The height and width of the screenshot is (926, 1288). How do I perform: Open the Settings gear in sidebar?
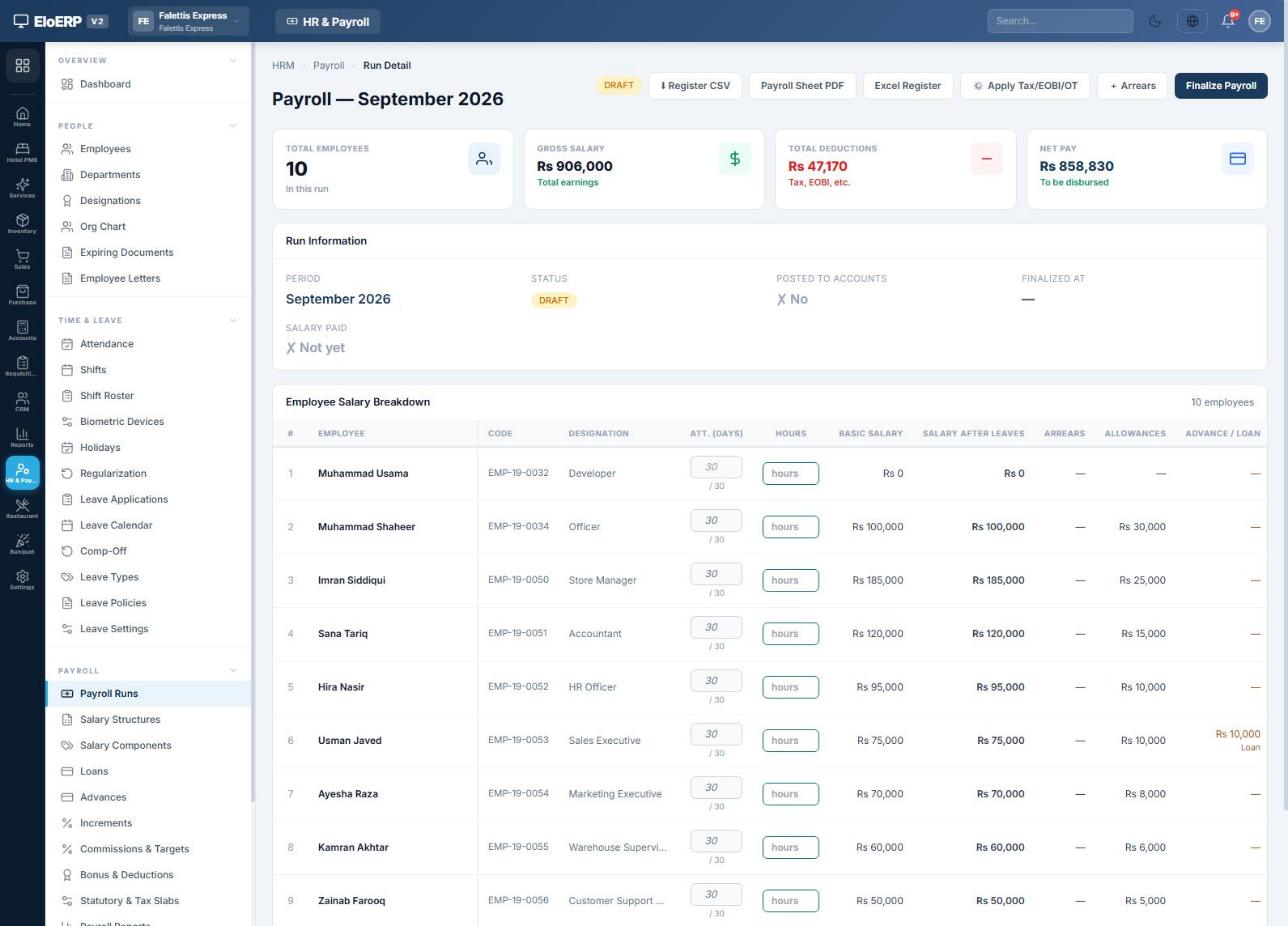click(22, 580)
